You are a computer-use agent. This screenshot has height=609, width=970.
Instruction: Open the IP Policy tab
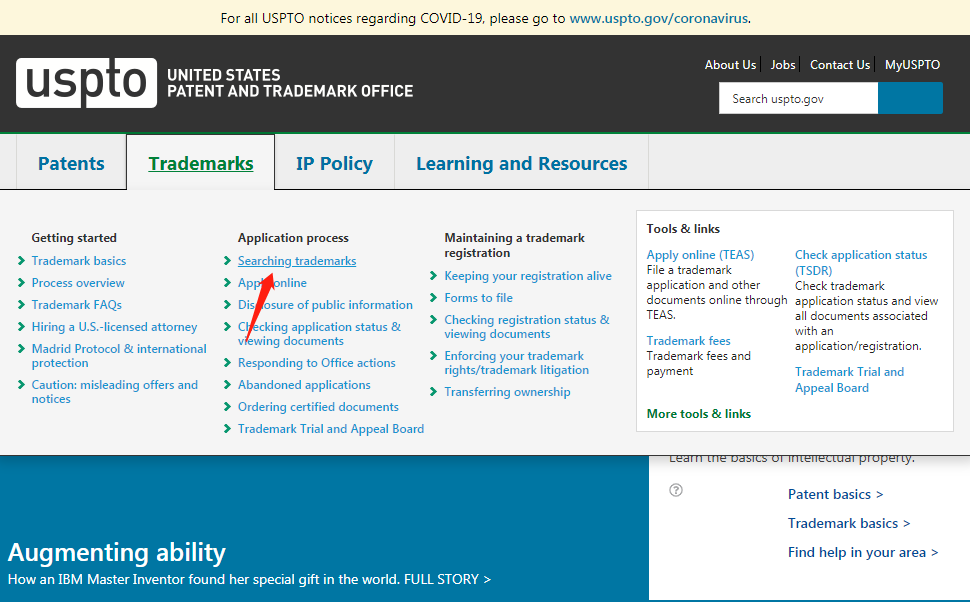[x=335, y=163]
